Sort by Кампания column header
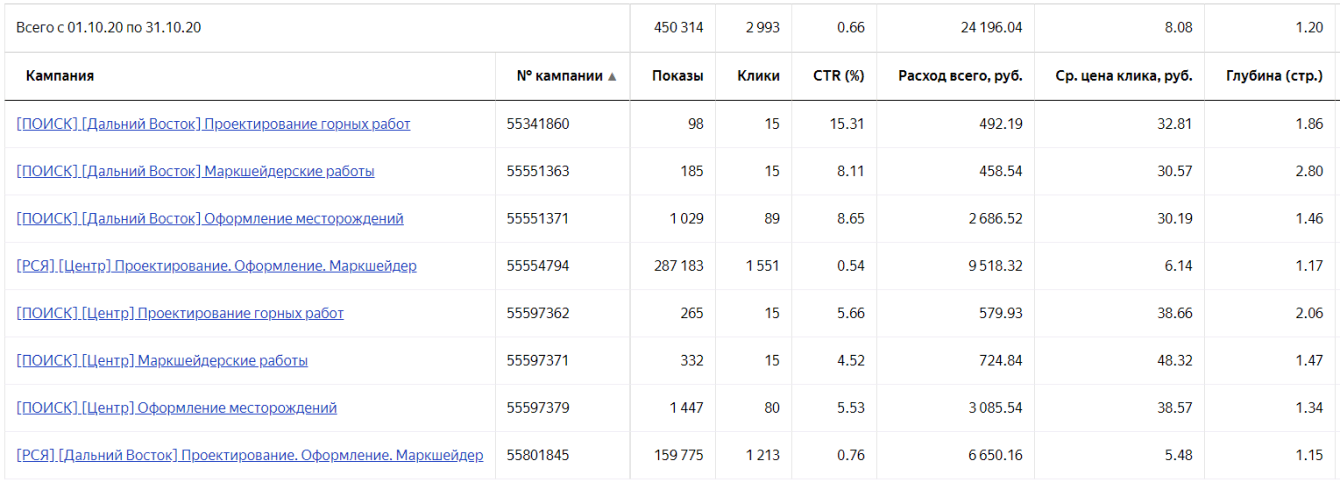This screenshot has width=1340, height=488. [60, 76]
